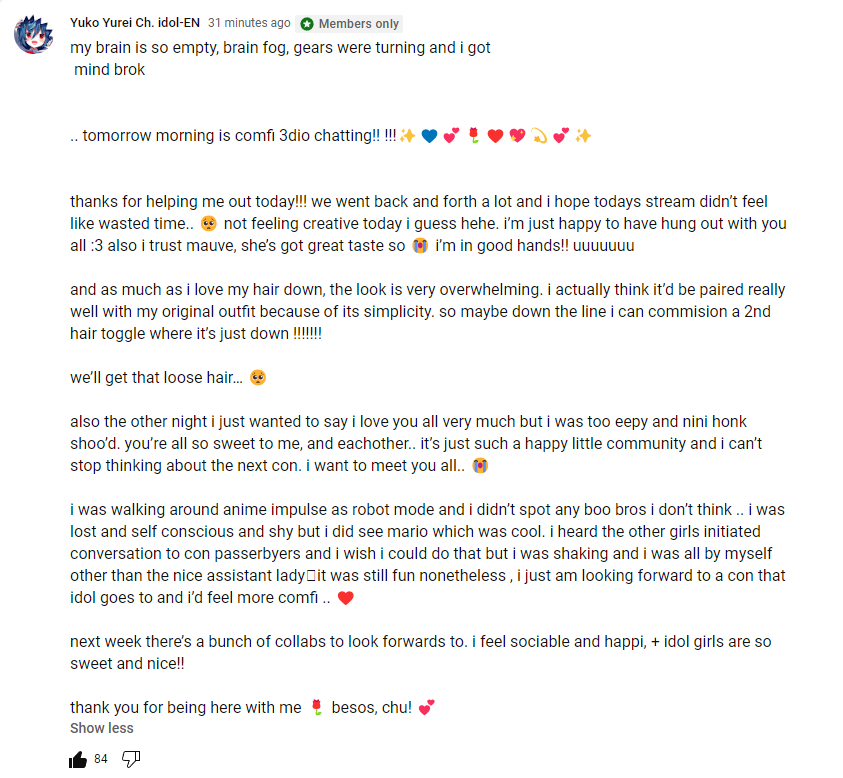This screenshot has width=843, height=778.
Task: Open the 31 minutes ago timestamp link
Action: 249,23
